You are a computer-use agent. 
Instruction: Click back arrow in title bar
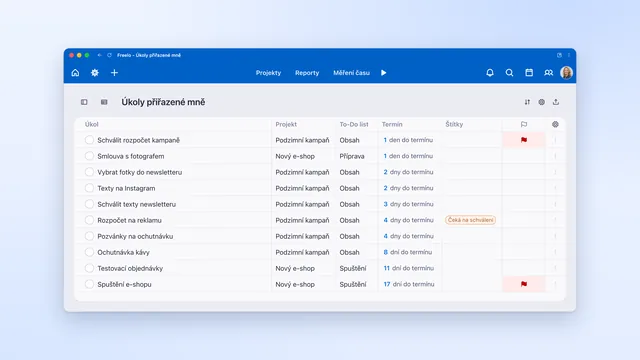(99, 55)
